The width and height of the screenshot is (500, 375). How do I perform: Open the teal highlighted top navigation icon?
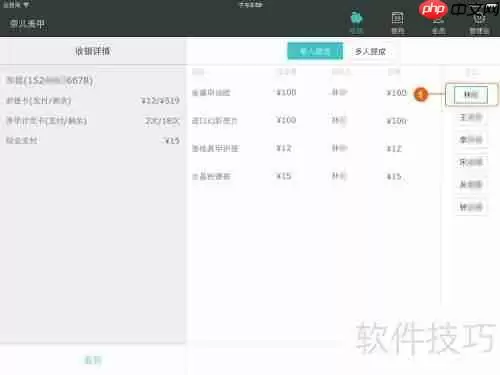pos(356,22)
